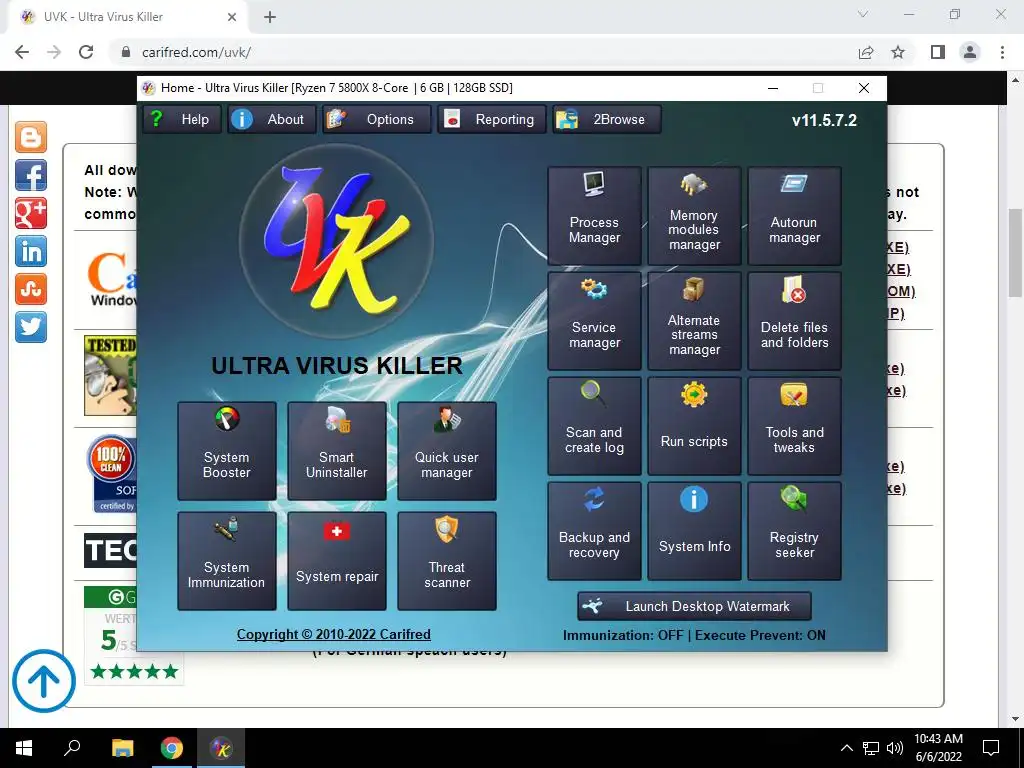Open the Windows Start menu

click(24, 748)
